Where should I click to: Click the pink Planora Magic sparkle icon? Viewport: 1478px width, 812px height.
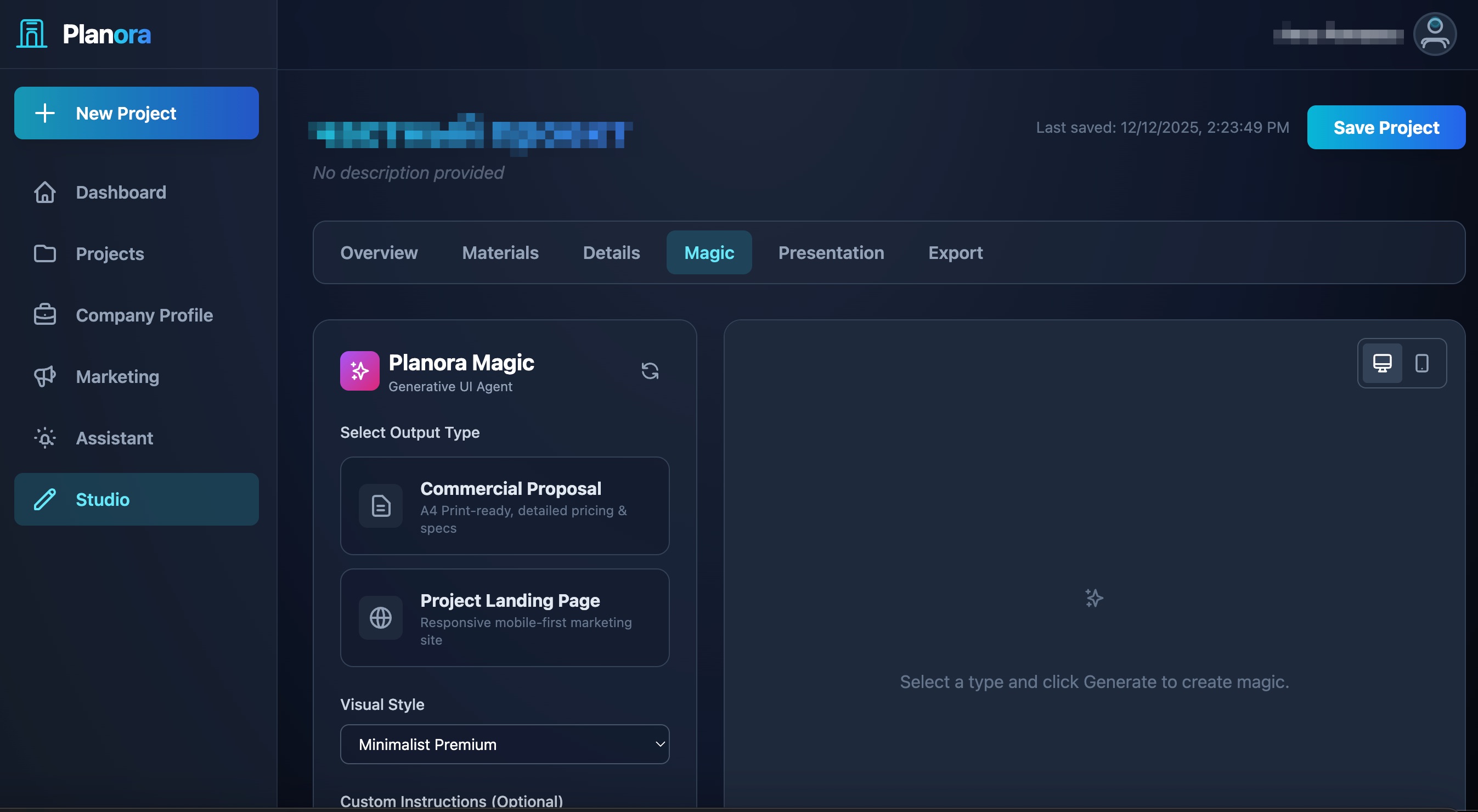(359, 371)
